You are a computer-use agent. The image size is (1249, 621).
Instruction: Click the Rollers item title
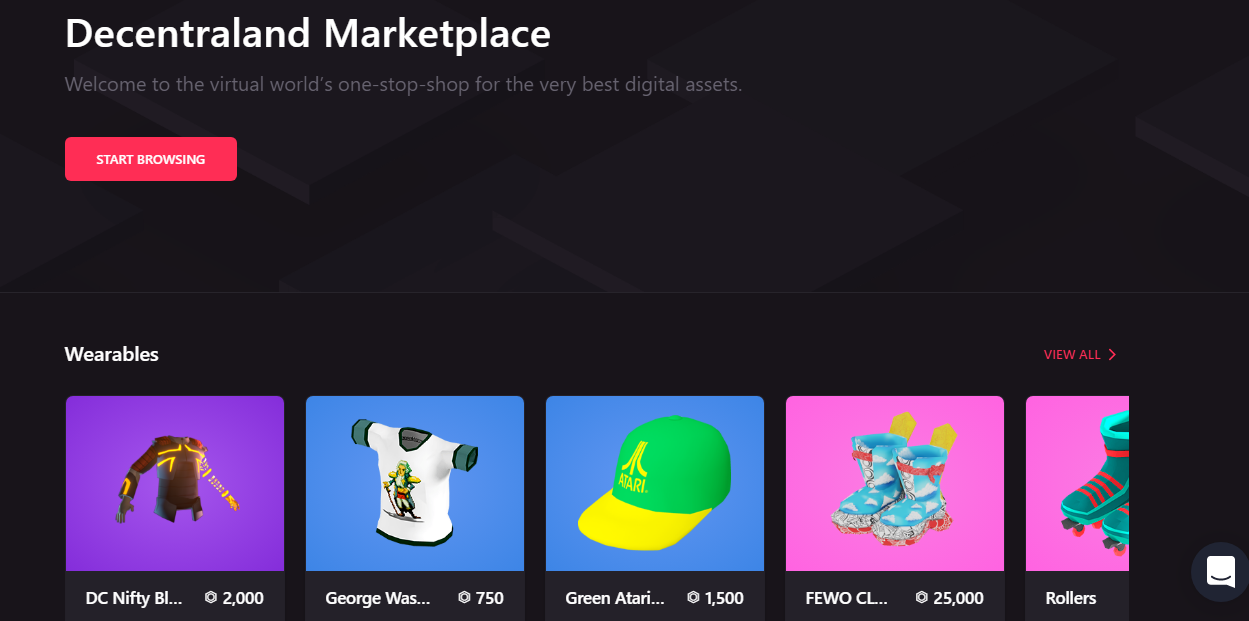(1071, 598)
